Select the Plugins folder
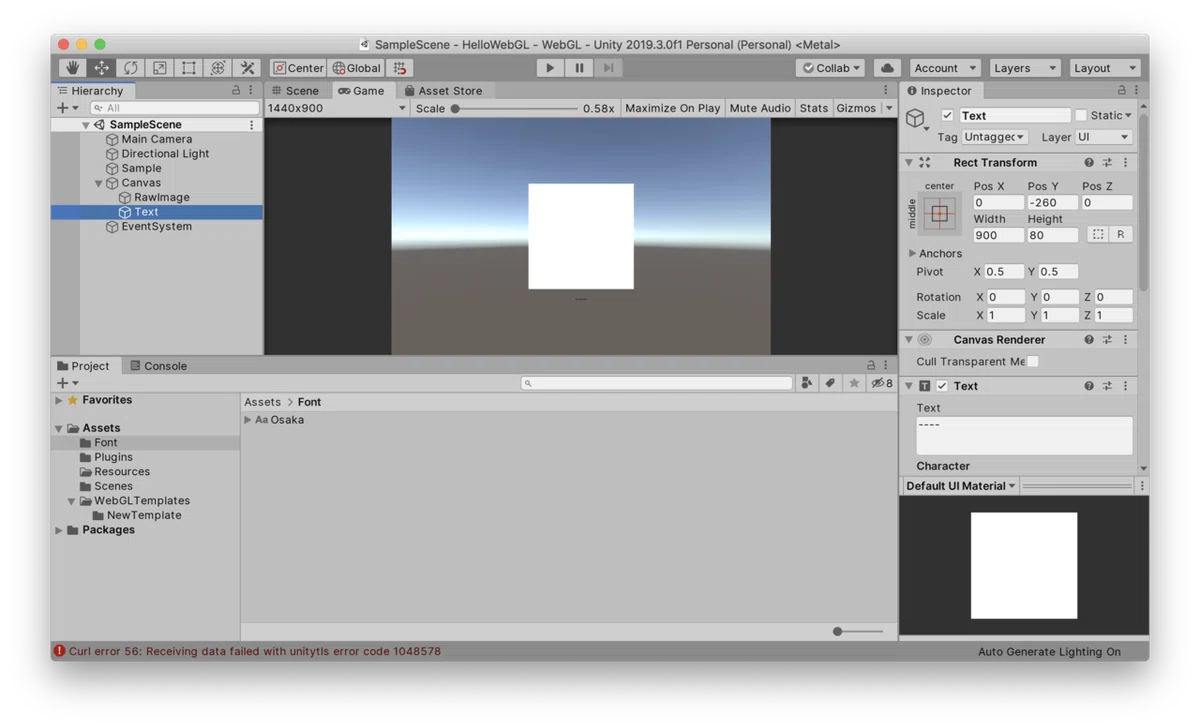 [x=113, y=457]
